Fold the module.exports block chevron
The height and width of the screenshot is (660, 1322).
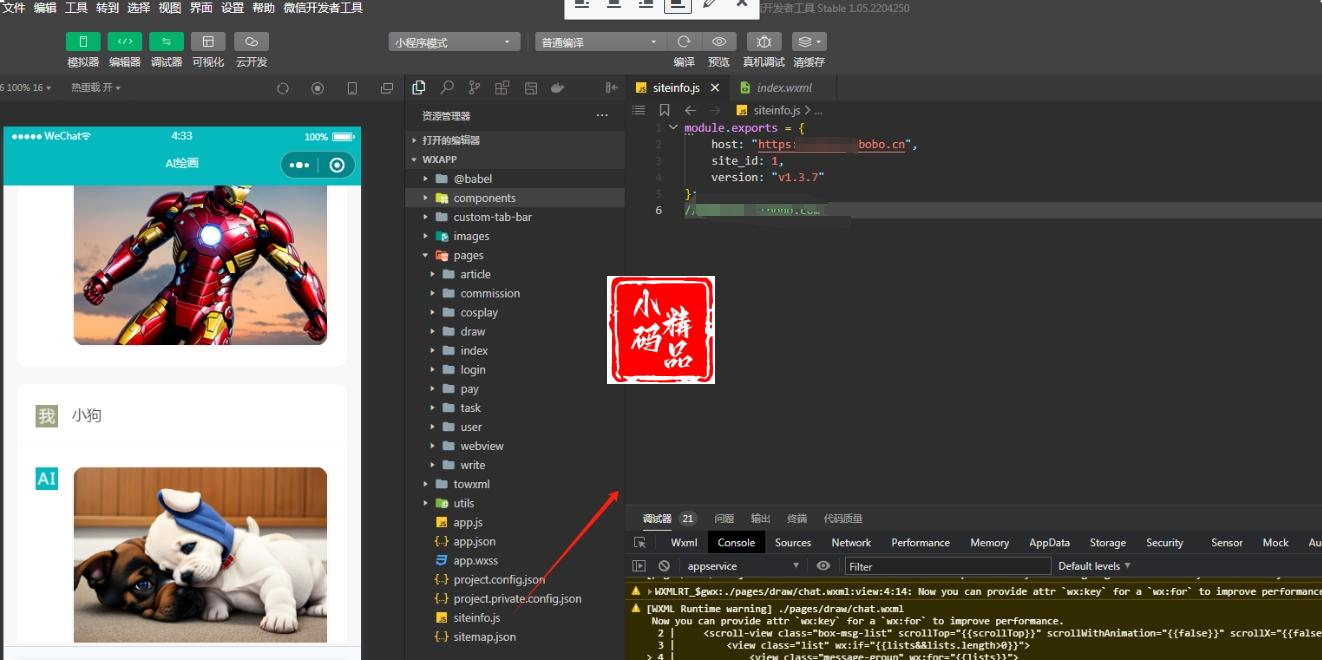(673, 128)
